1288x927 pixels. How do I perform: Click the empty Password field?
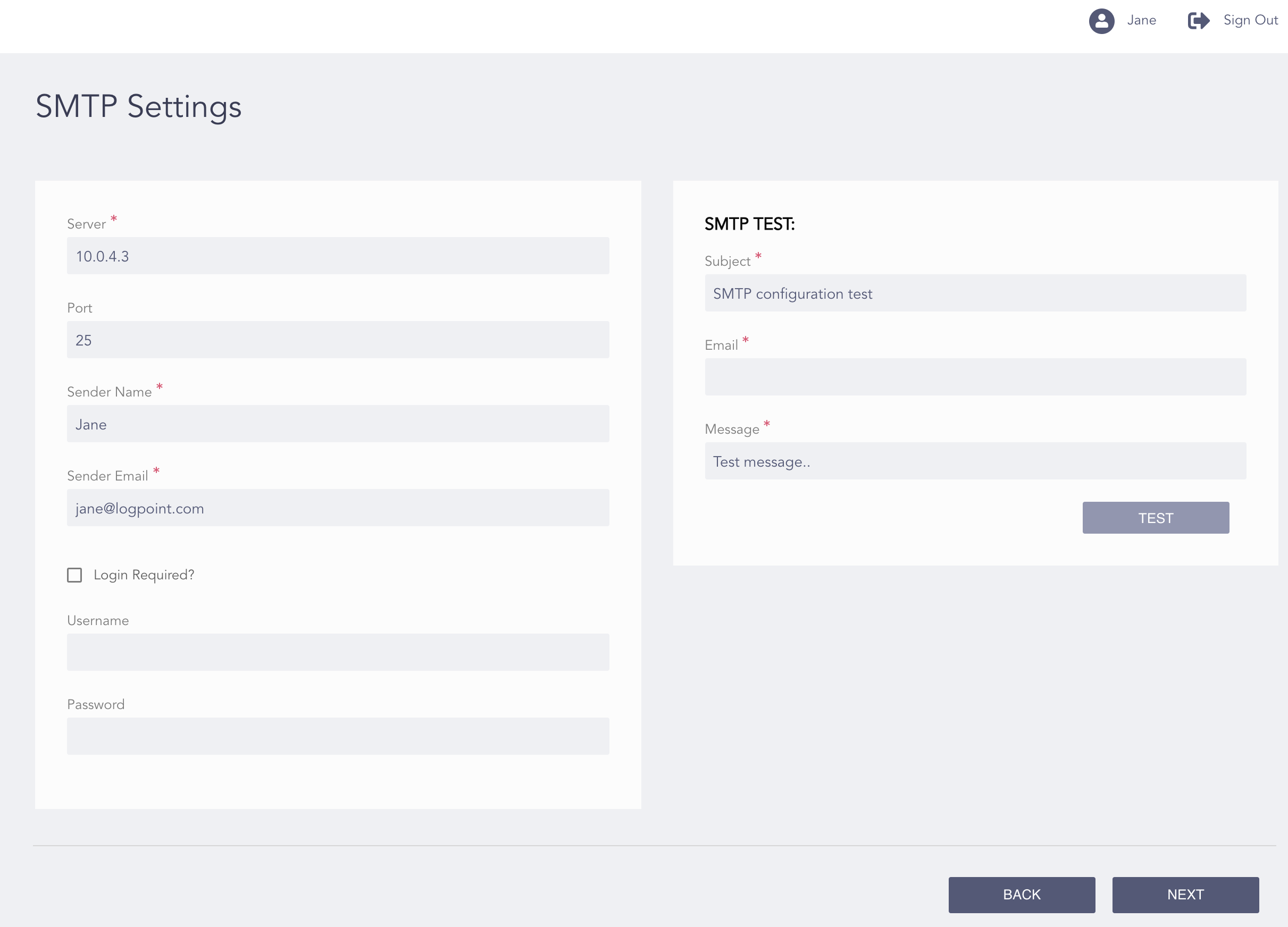tap(338, 736)
